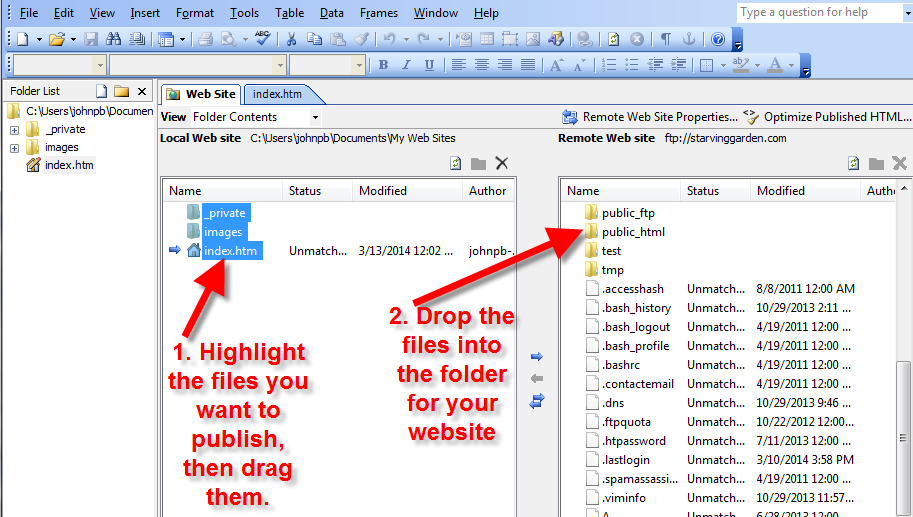Toggle Center text alignment
The width and height of the screenshot is (913, 517).
pos(482,66)
